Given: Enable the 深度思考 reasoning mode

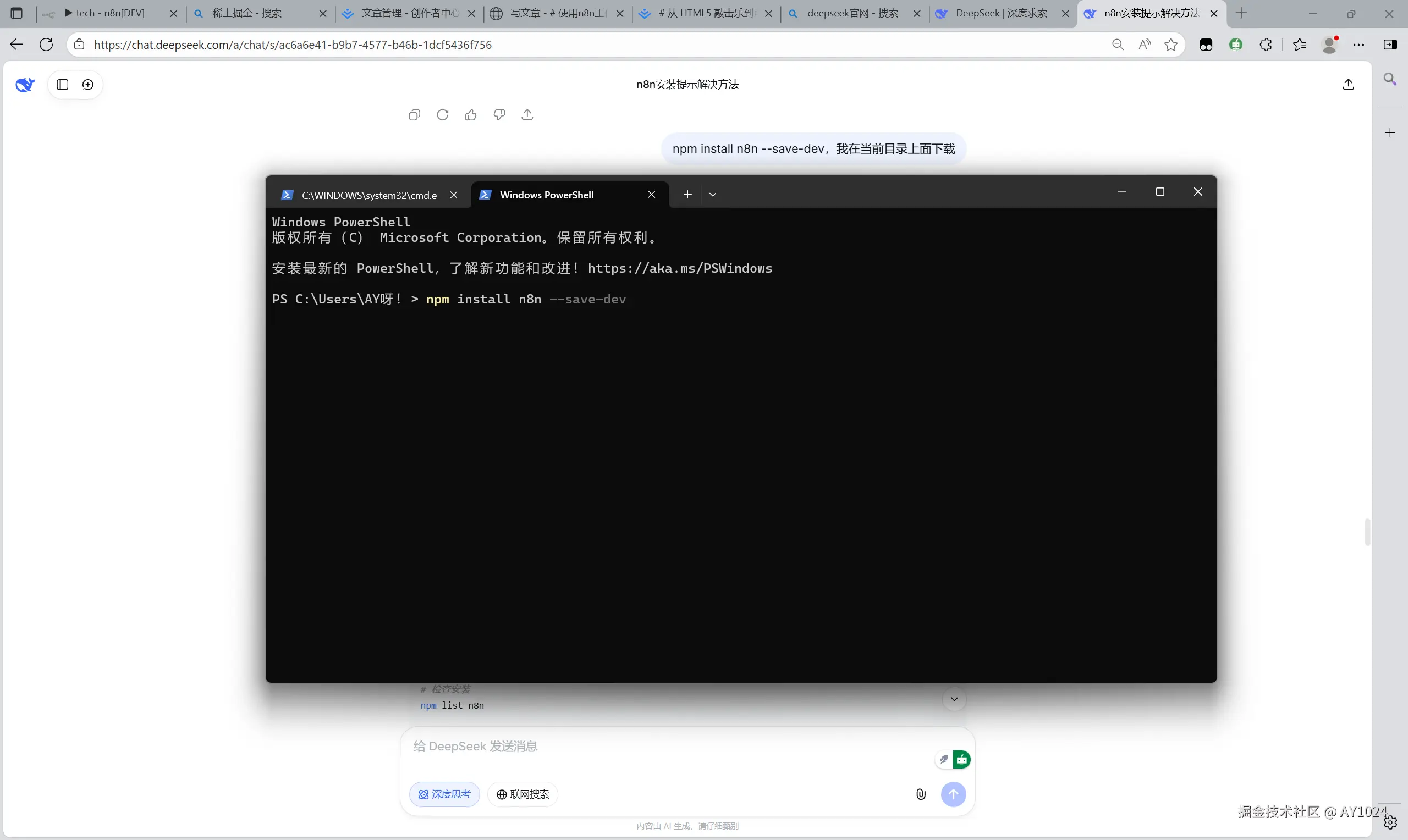Looking at the screenshot, I should click(x=444, y=794).
